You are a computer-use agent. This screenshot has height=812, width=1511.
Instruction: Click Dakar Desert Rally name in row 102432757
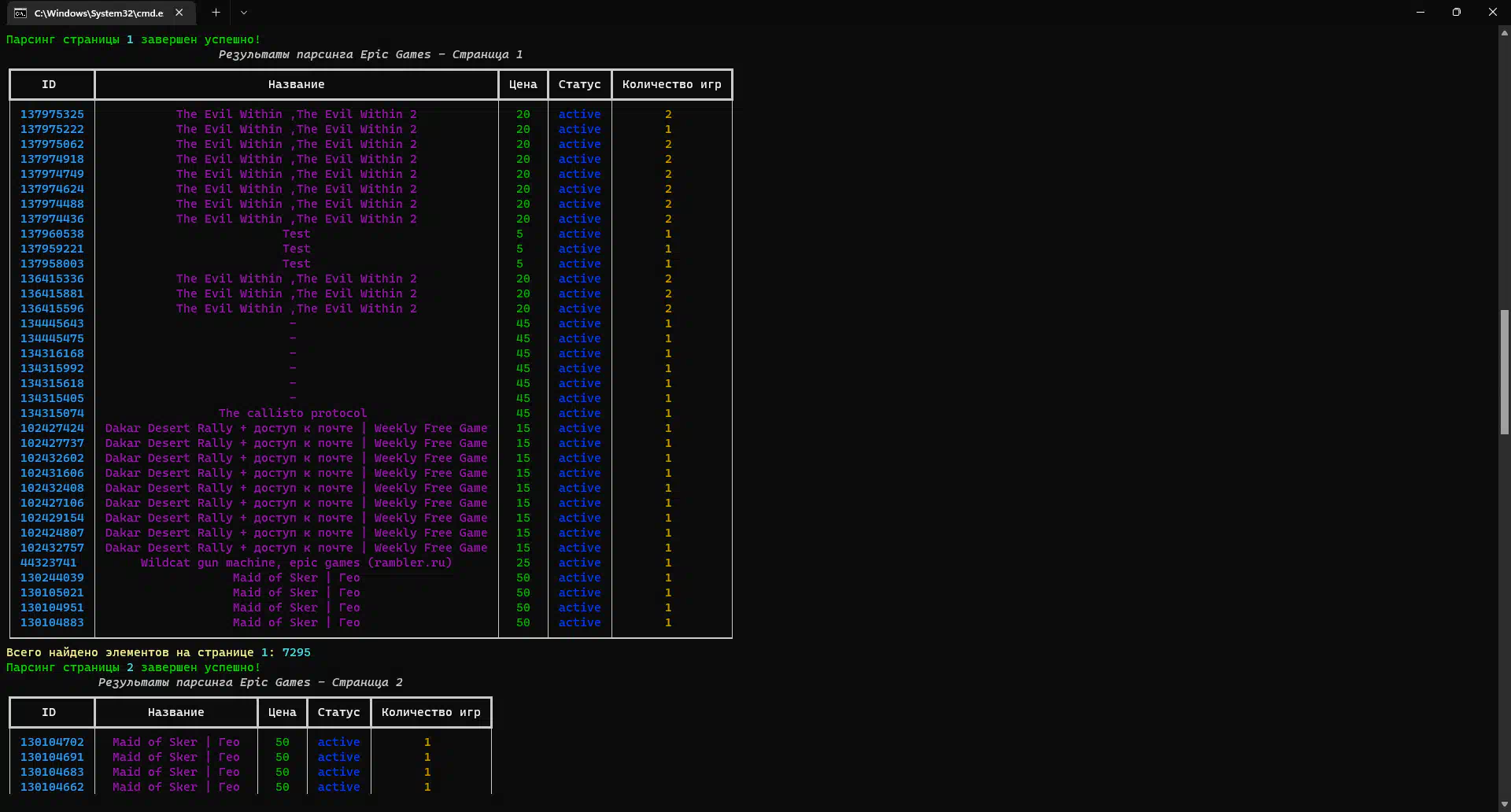[297, 548]
